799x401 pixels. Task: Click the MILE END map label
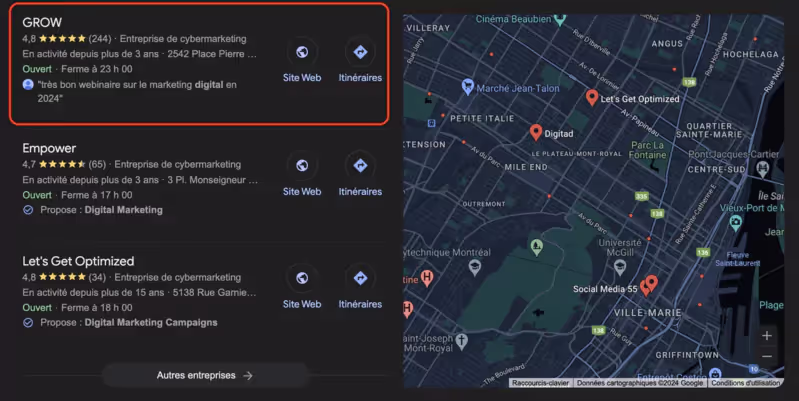[x=526, y=167]
